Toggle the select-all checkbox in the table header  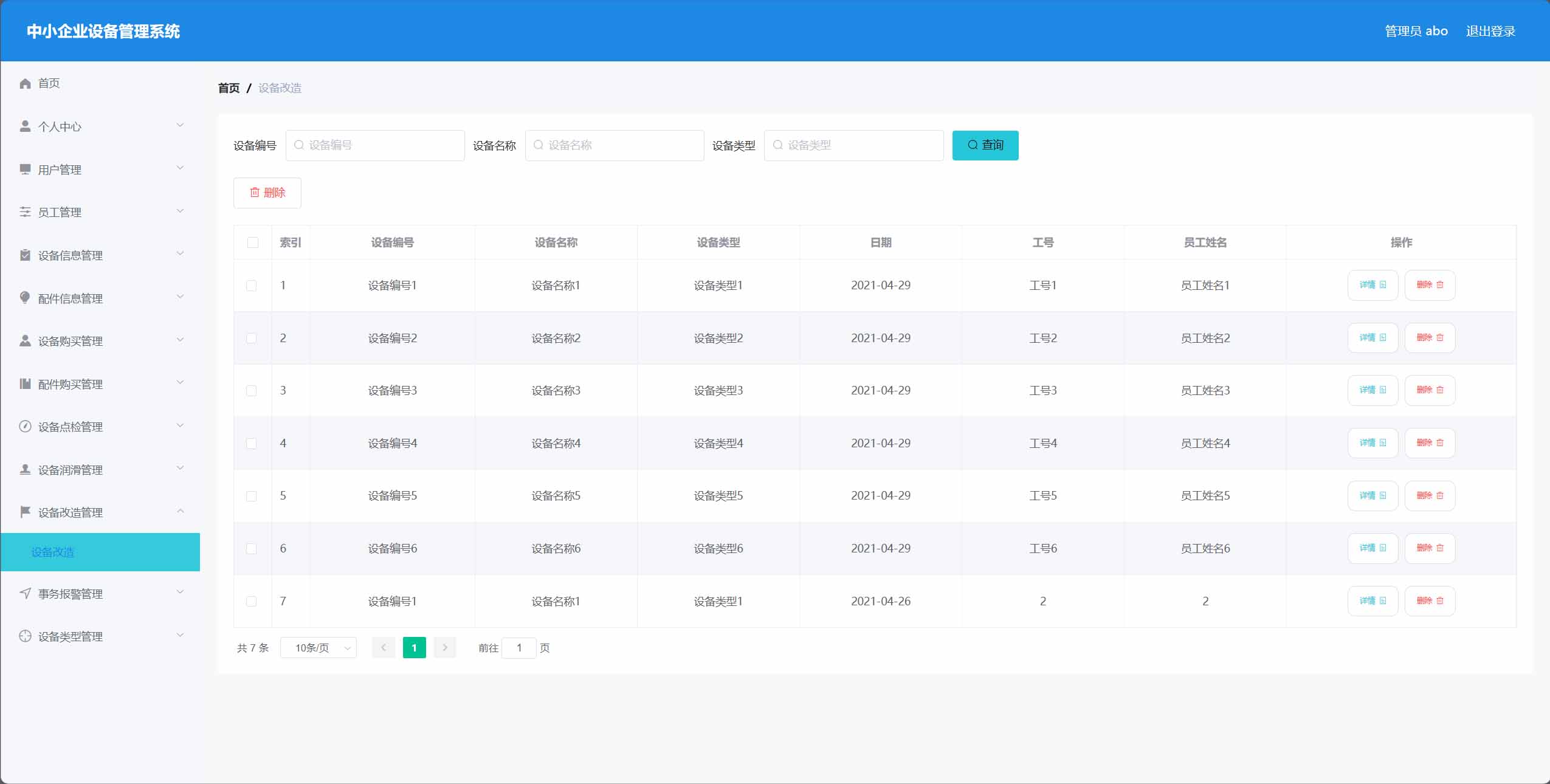click(253, 242)
